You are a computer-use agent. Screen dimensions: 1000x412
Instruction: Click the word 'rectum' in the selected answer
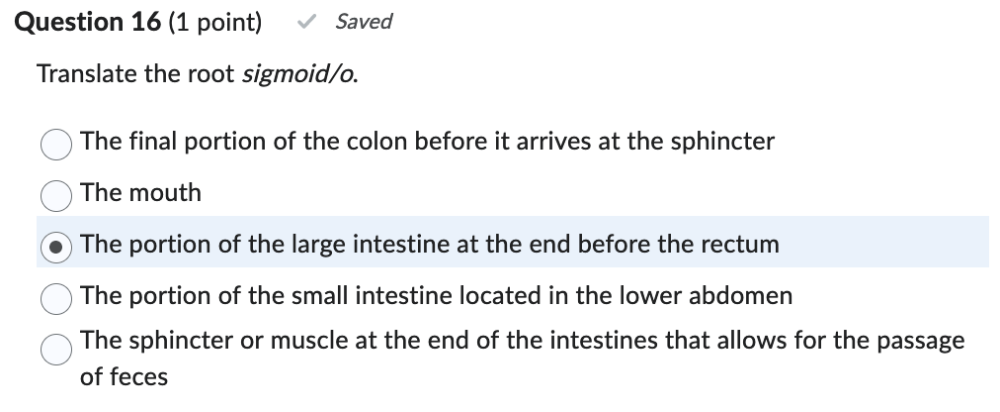[743, 245]
